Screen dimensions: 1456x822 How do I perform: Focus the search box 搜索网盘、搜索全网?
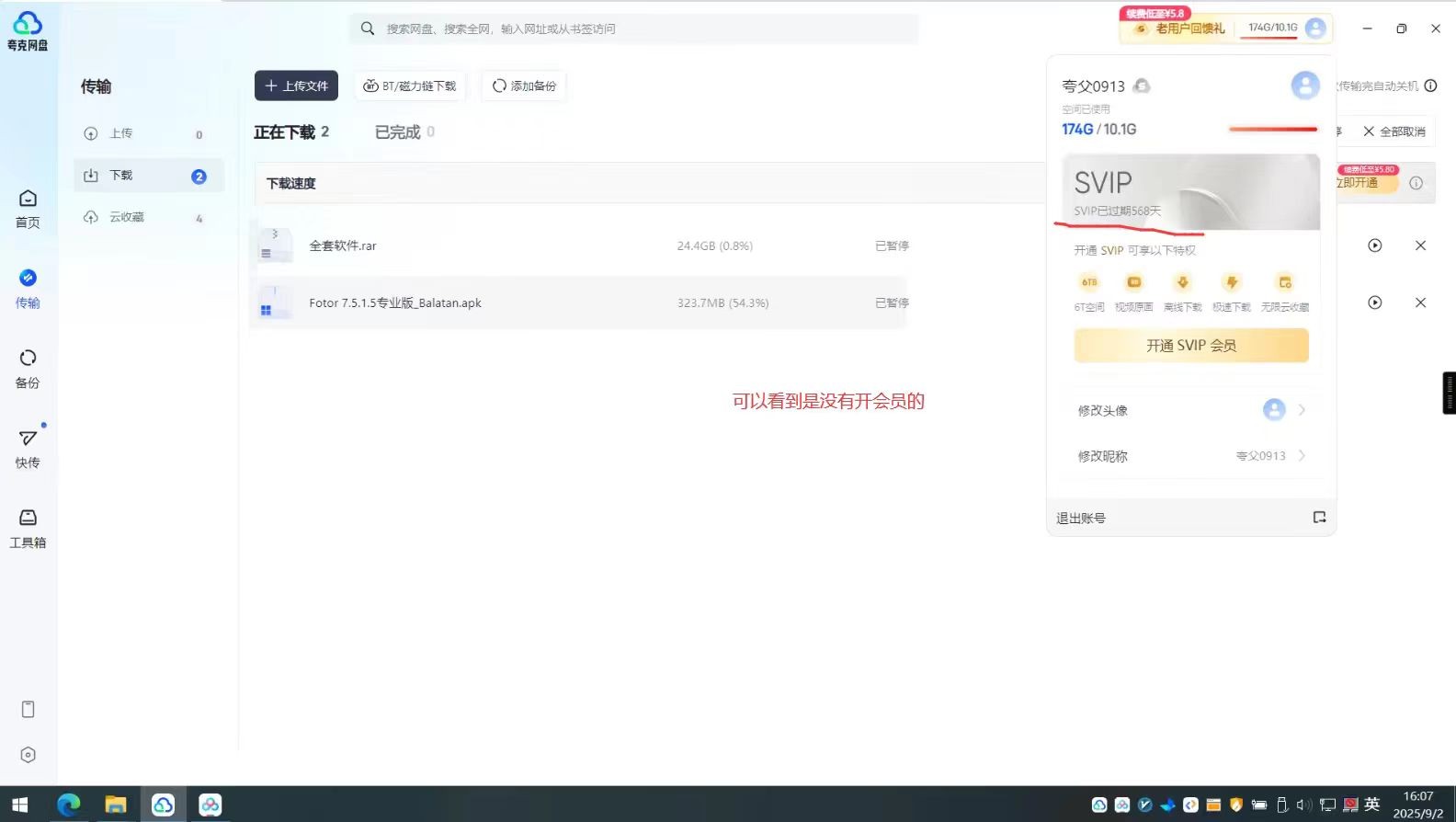[x=634, y=29]
